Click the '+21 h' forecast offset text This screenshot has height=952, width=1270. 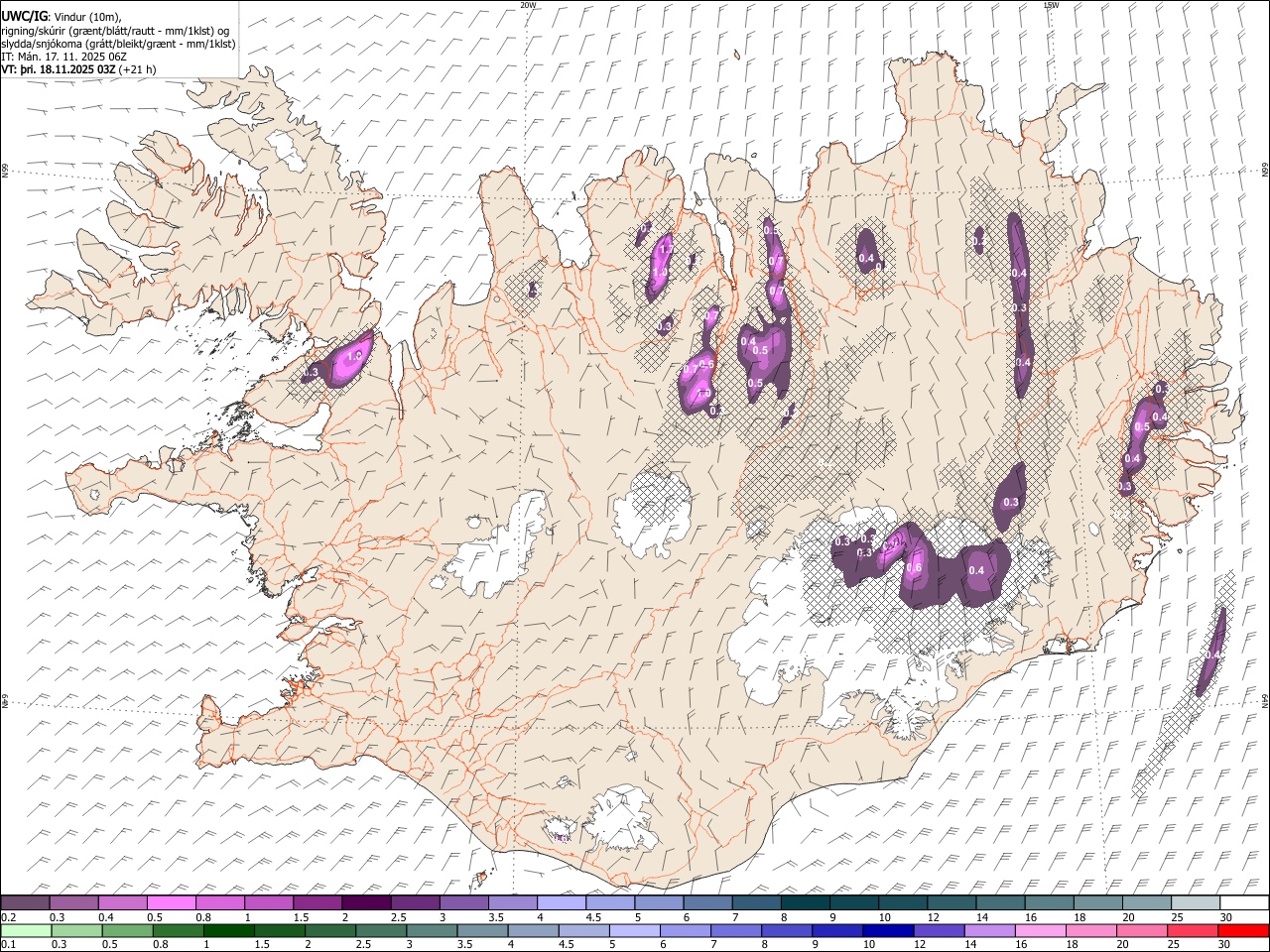pos(138,69)
